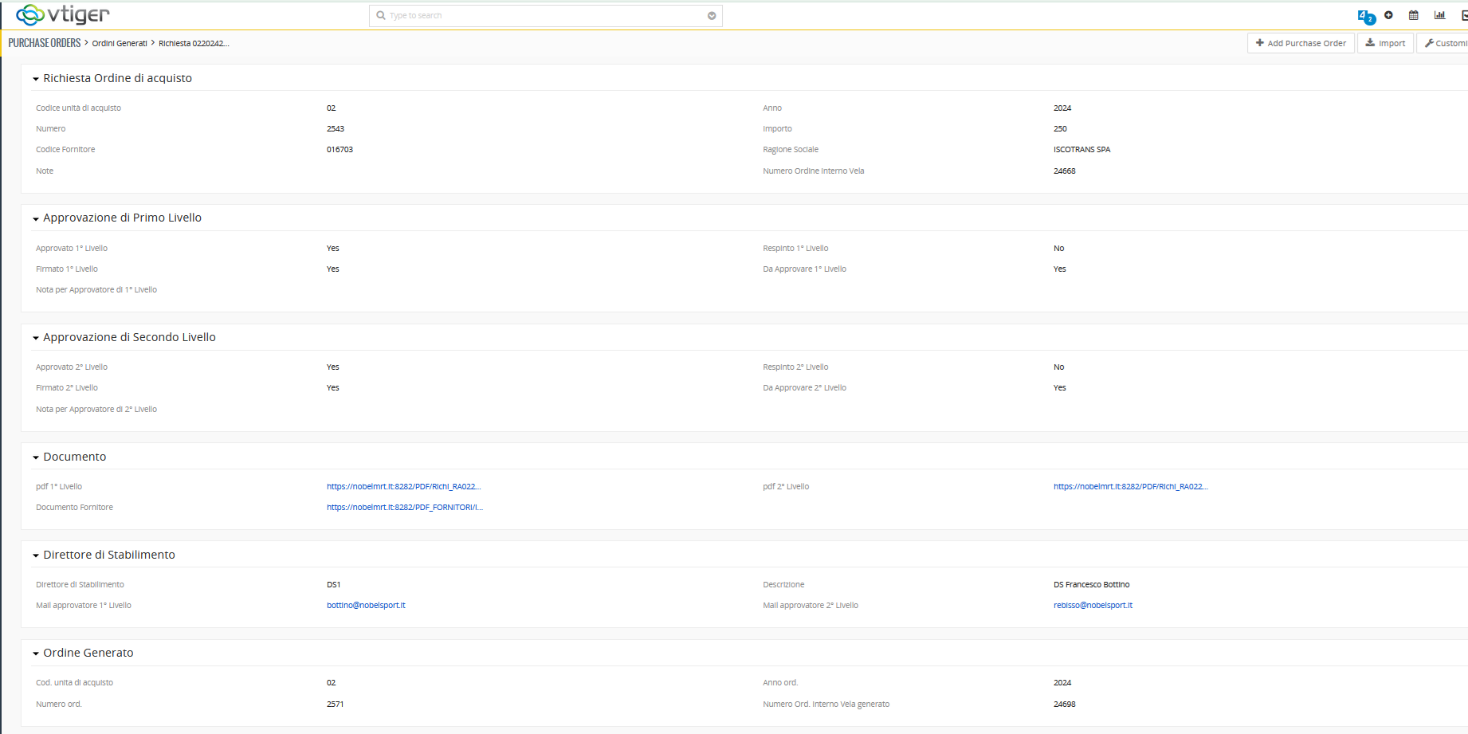Click the partially visible icon after reports
The width and height of the screenshot is (1468, 734).
point(1463,15)
